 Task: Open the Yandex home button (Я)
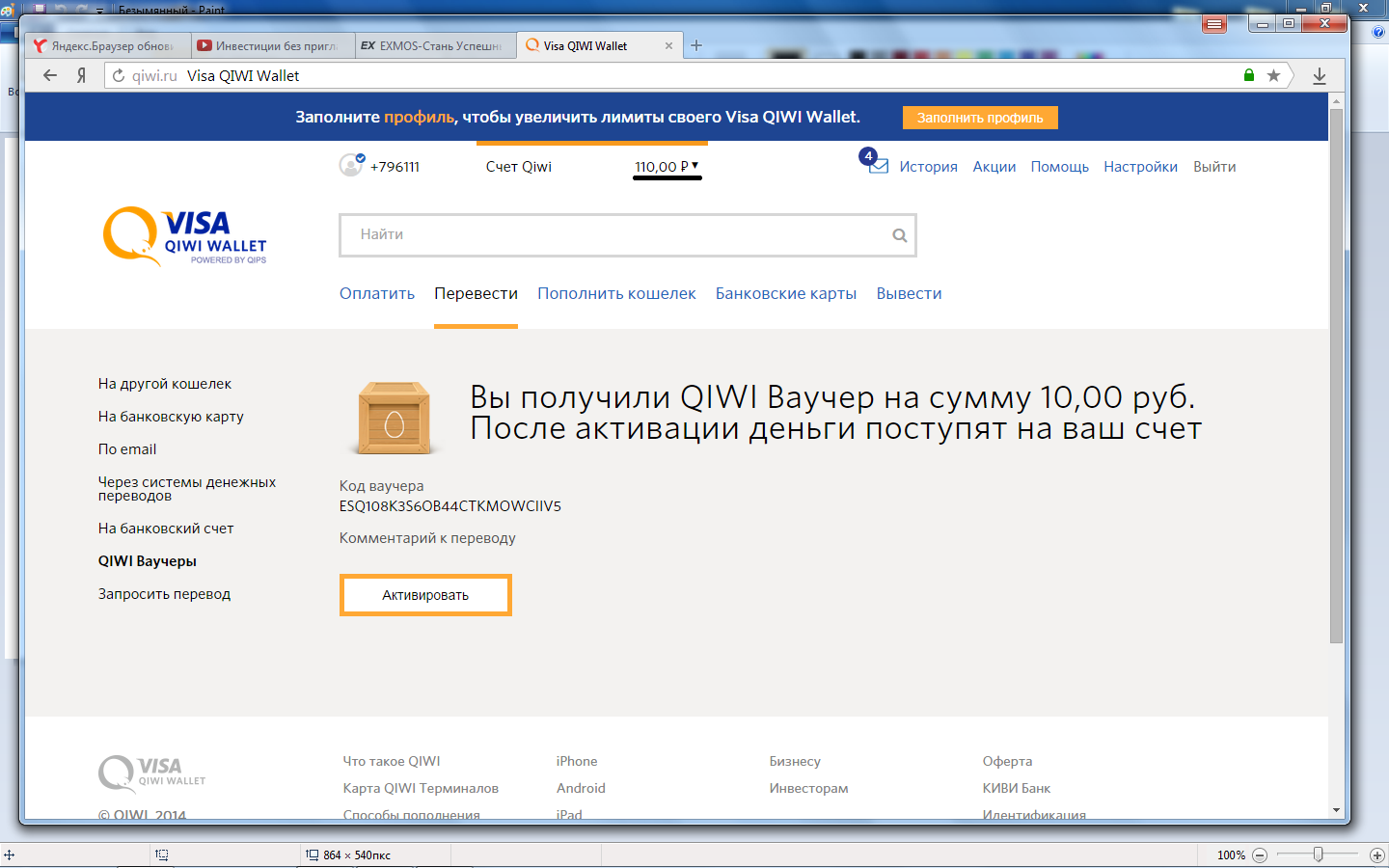[82, 75]
